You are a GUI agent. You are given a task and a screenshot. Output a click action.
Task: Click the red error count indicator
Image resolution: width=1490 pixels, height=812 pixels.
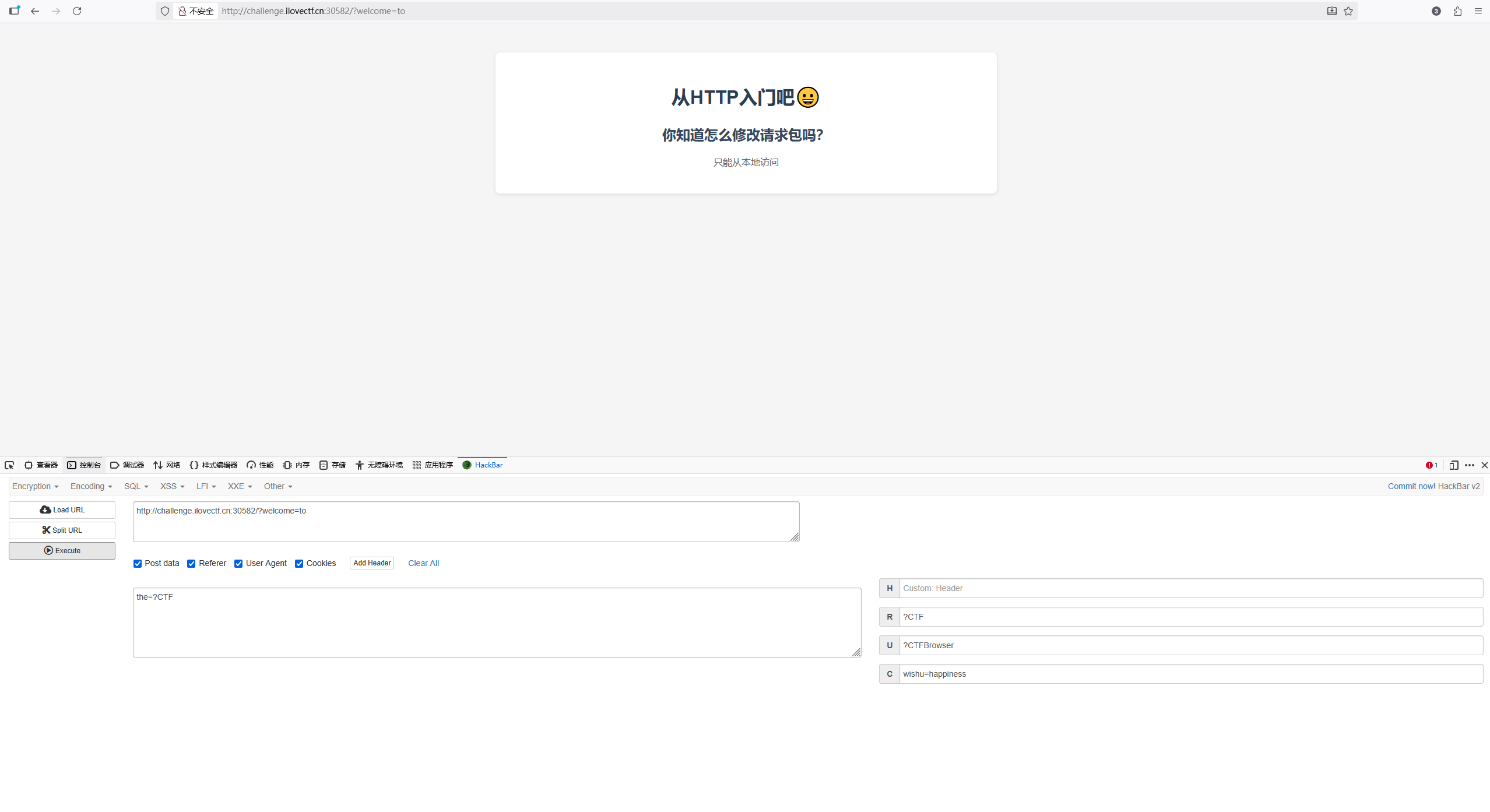(1431, 465)
